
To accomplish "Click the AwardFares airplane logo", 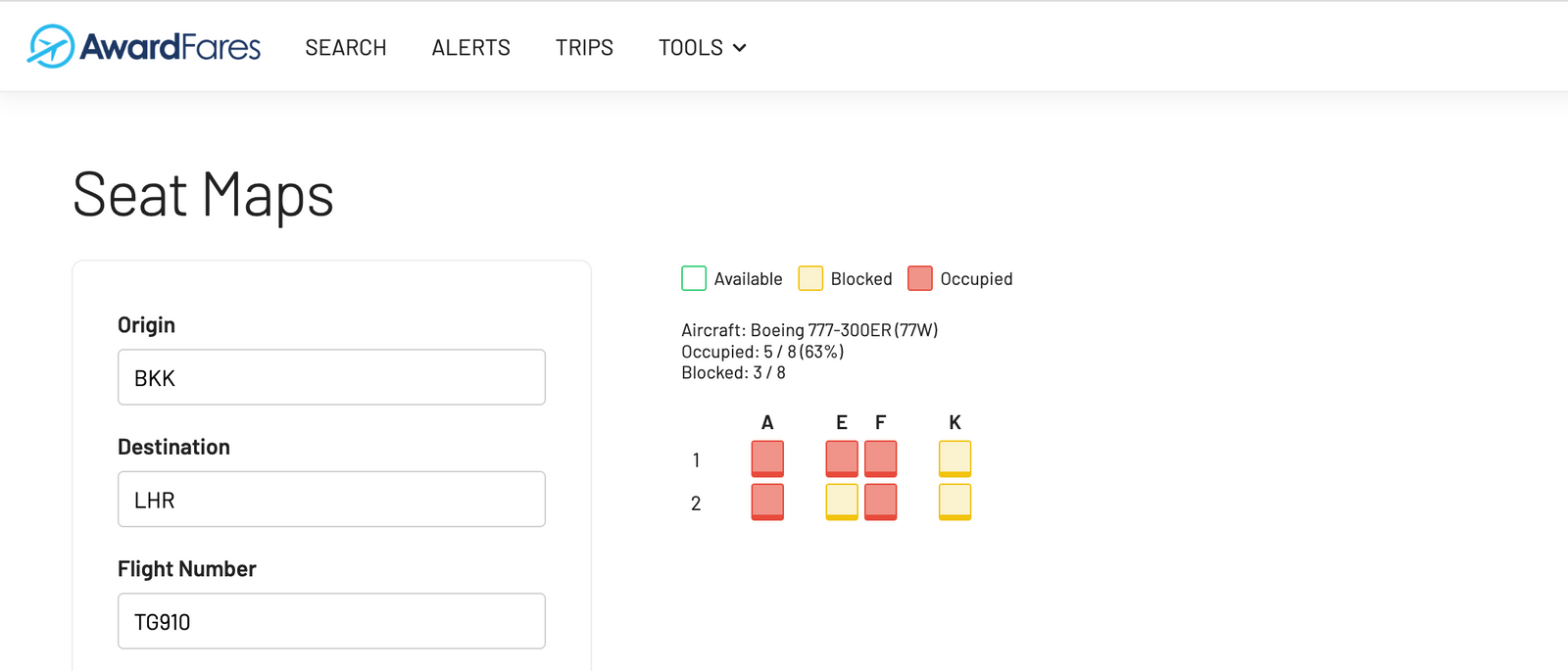I will [51, 46].
